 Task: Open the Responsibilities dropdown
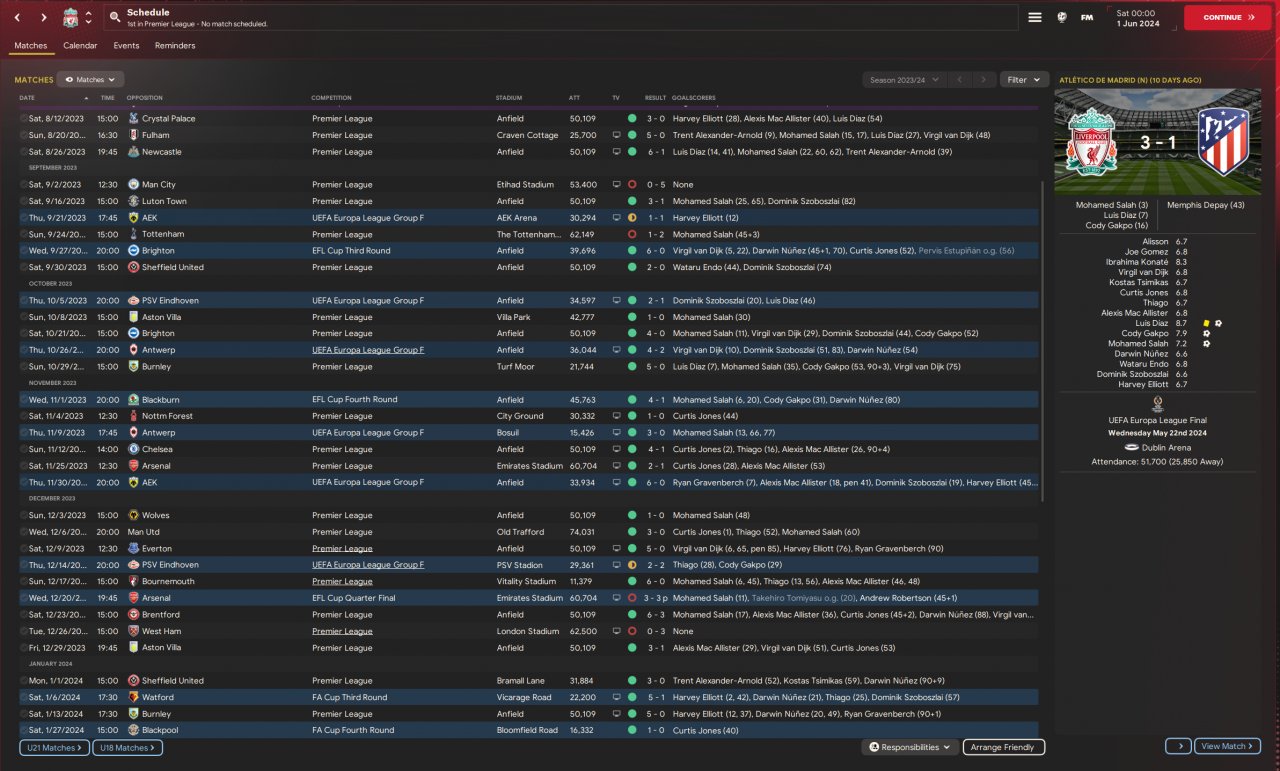point(910,747)
